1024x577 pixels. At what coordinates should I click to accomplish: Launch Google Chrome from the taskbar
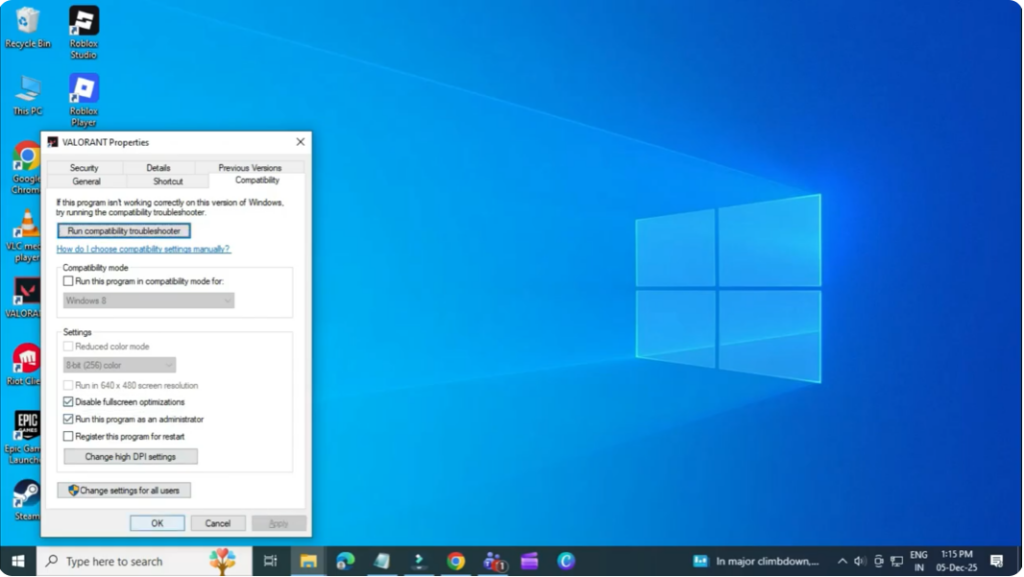[x=456, y=561]
